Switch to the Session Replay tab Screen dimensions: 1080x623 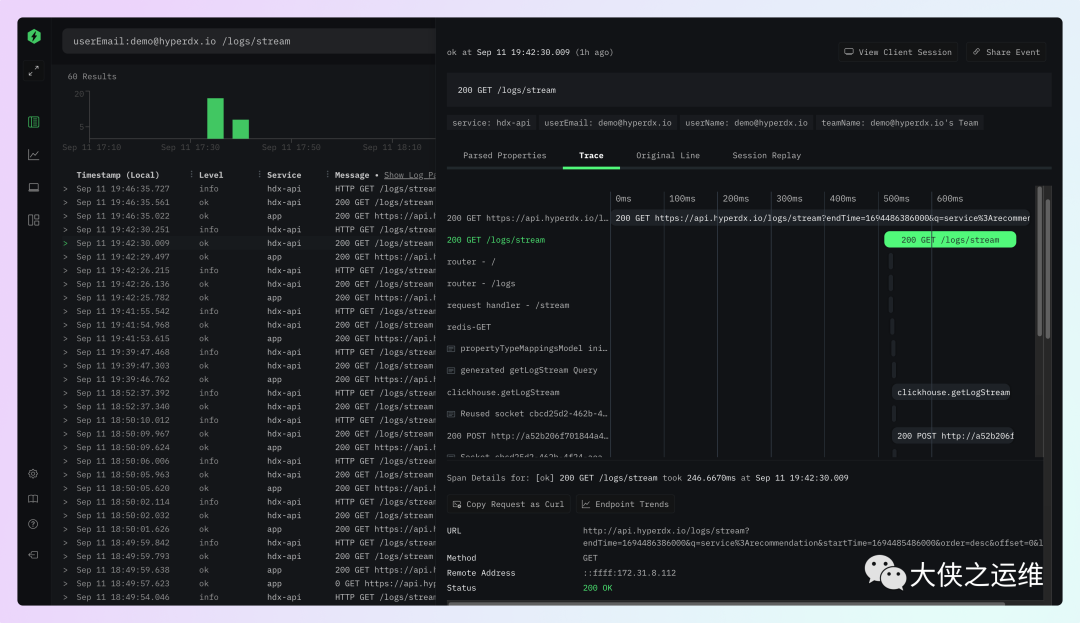(766, 156)
